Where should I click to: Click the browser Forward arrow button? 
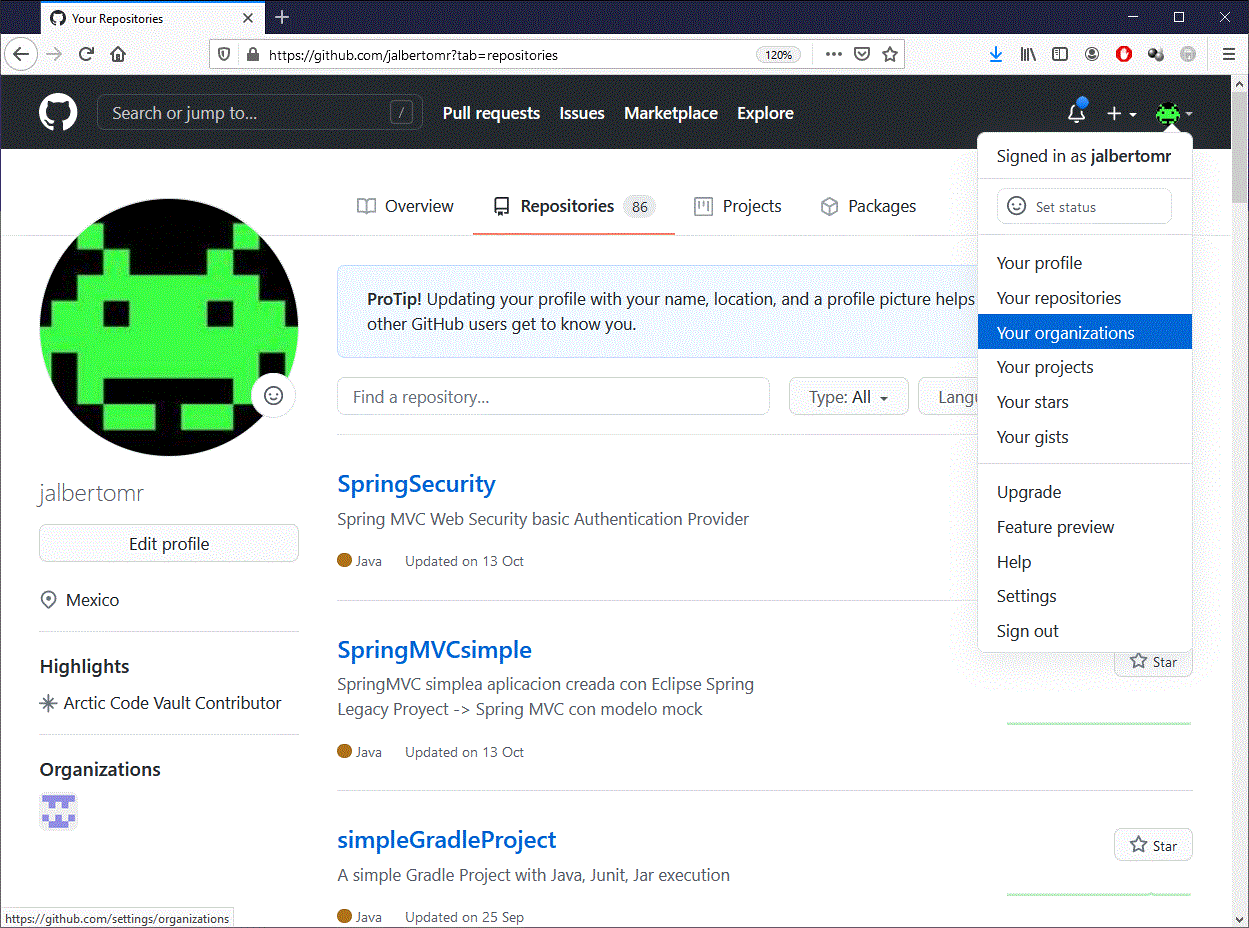coord(54,54)
